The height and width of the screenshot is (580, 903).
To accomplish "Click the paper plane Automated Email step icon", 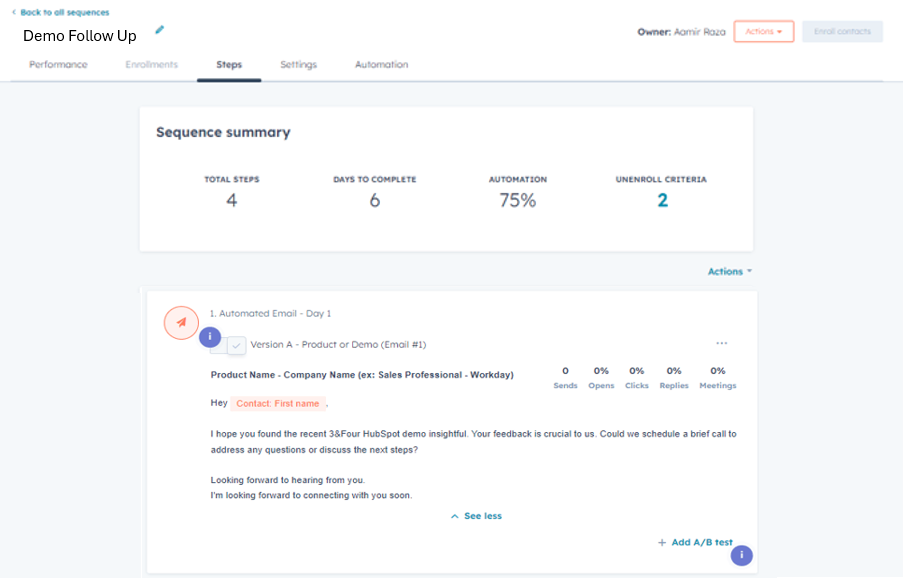I will coord(181,323).
